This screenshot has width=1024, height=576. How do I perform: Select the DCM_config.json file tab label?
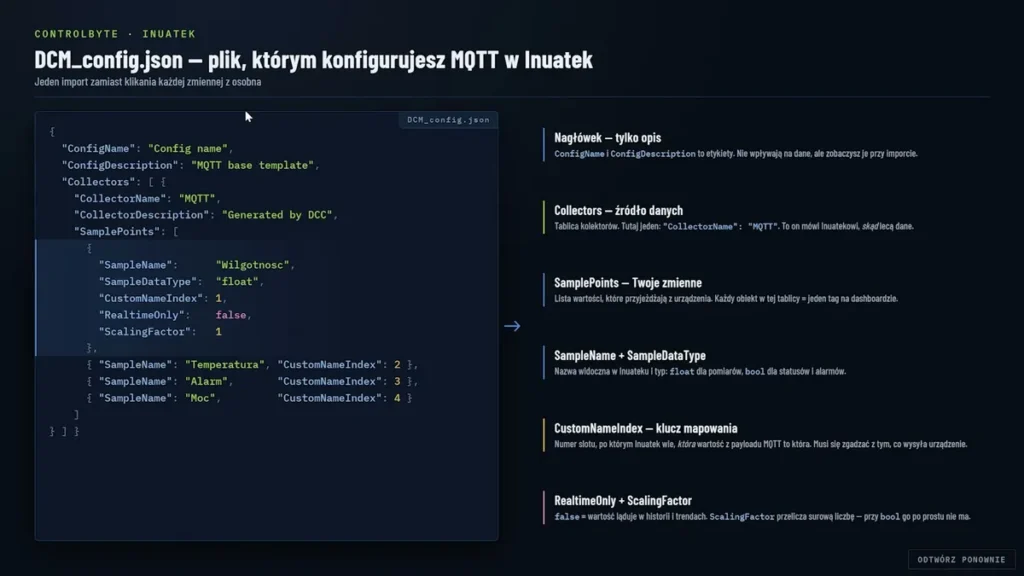[448, 120]
